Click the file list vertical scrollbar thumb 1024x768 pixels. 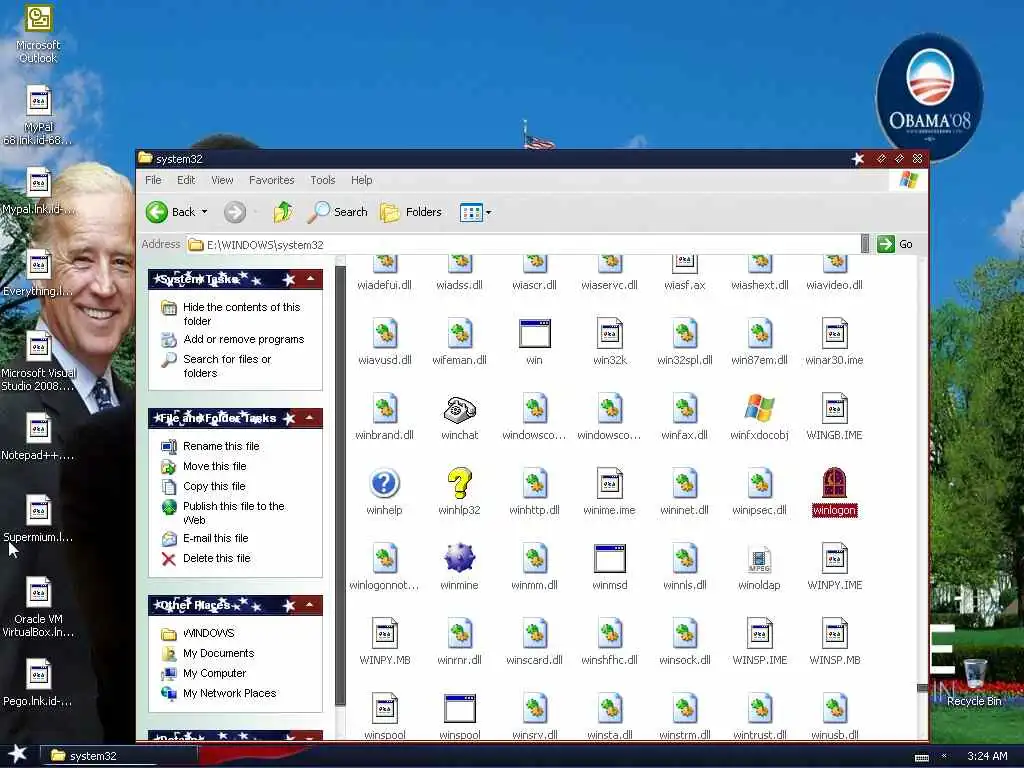tap(922, 688)
